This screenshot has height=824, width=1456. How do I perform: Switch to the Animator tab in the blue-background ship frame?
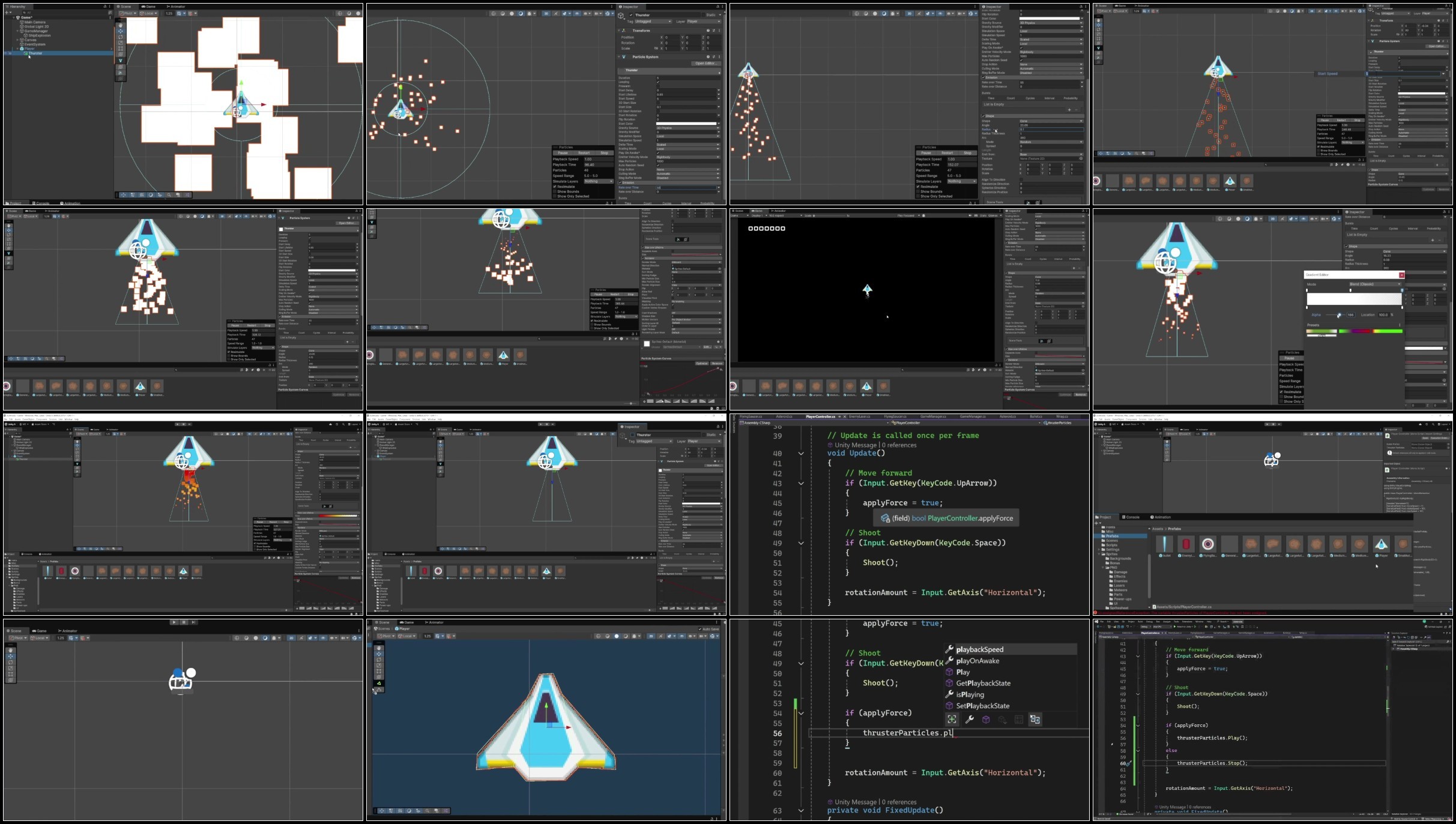(x=433, y=622)
